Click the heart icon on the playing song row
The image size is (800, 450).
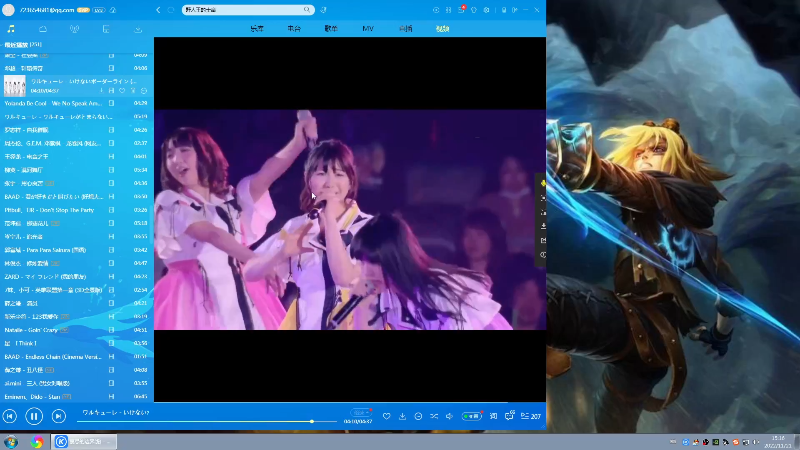click(x=122, y=91)
